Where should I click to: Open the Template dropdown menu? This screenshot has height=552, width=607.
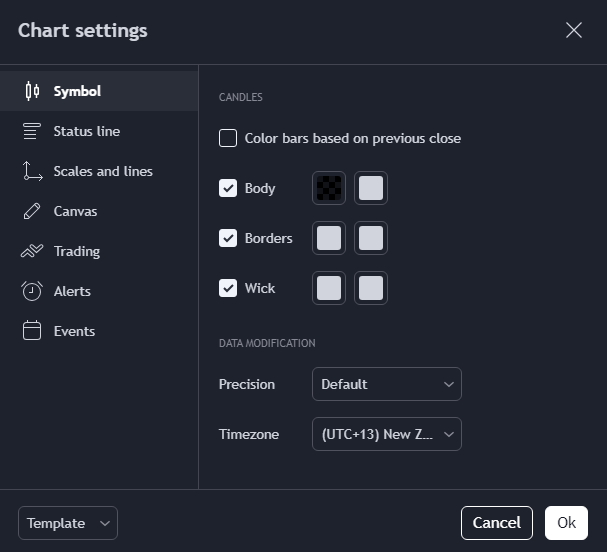tap(68, 523)
